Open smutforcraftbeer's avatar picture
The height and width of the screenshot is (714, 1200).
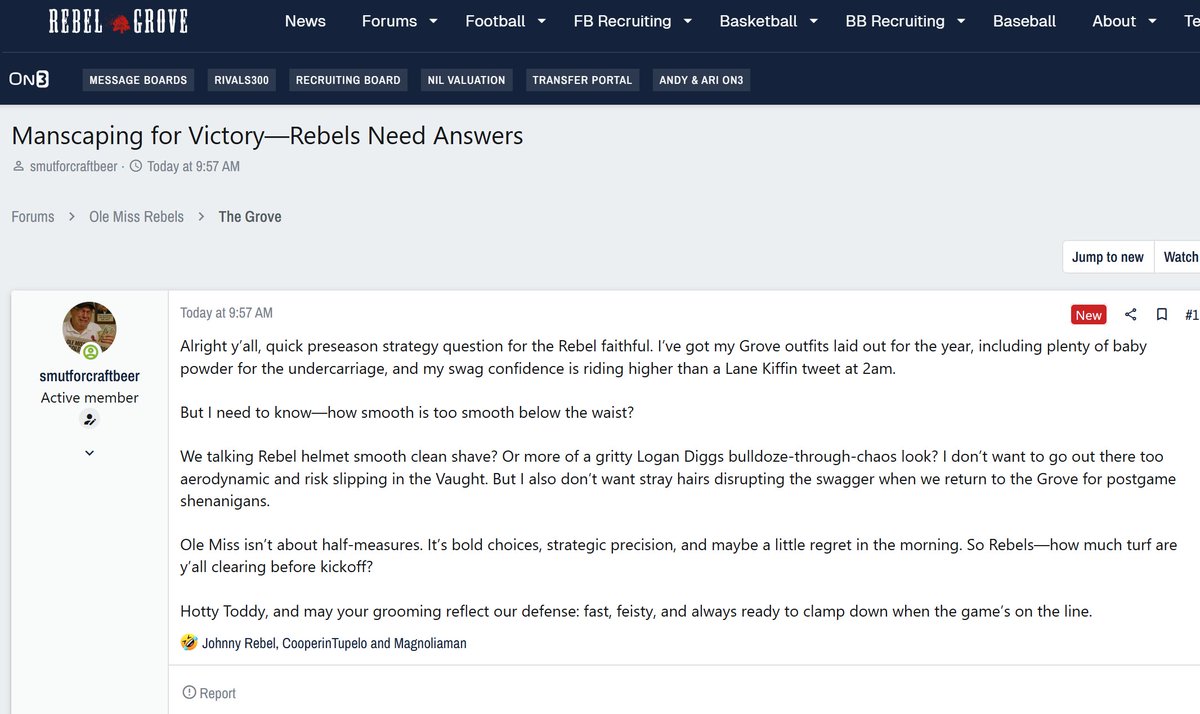(90, 330)
